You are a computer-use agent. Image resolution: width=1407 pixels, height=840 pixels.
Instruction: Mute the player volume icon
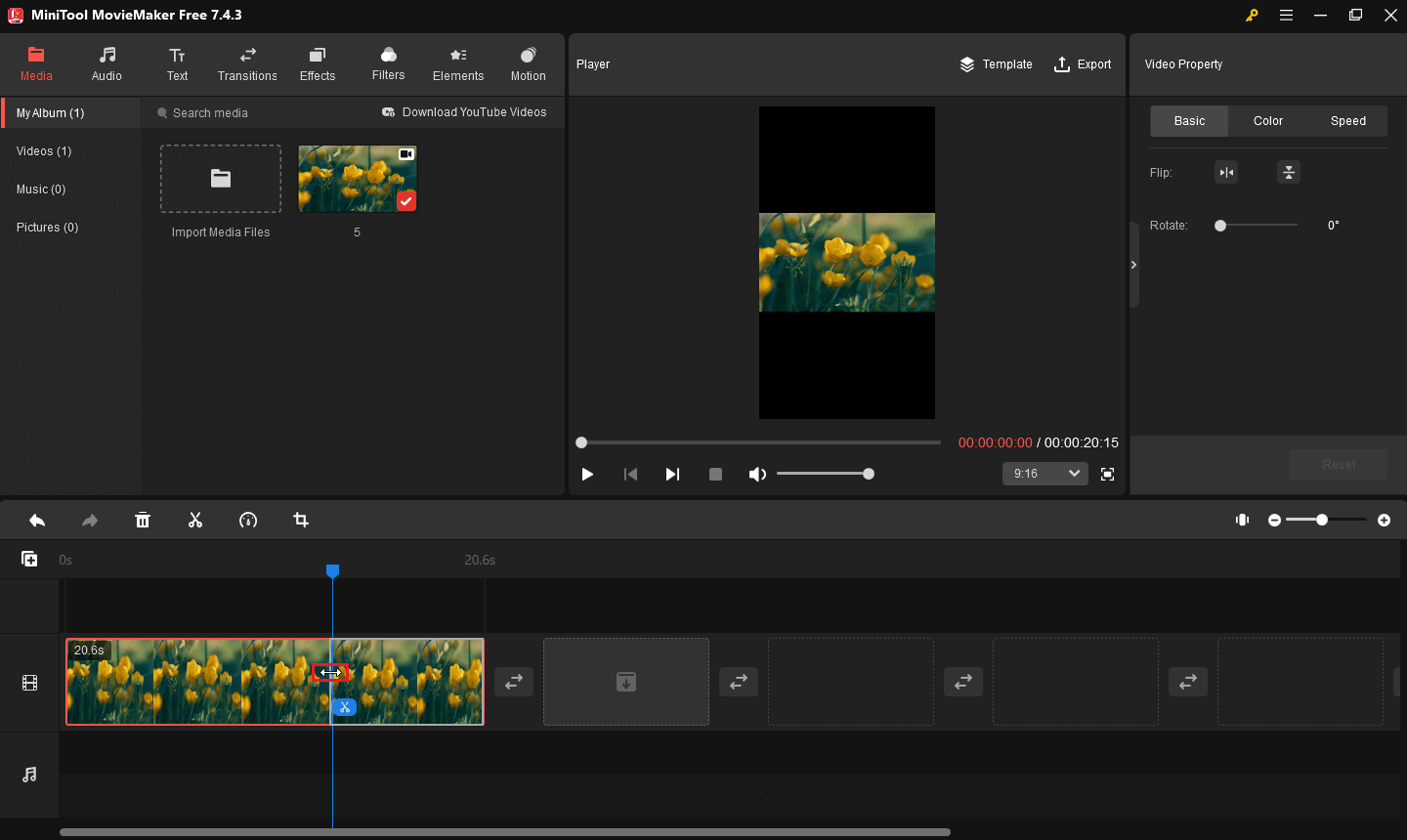757,474
